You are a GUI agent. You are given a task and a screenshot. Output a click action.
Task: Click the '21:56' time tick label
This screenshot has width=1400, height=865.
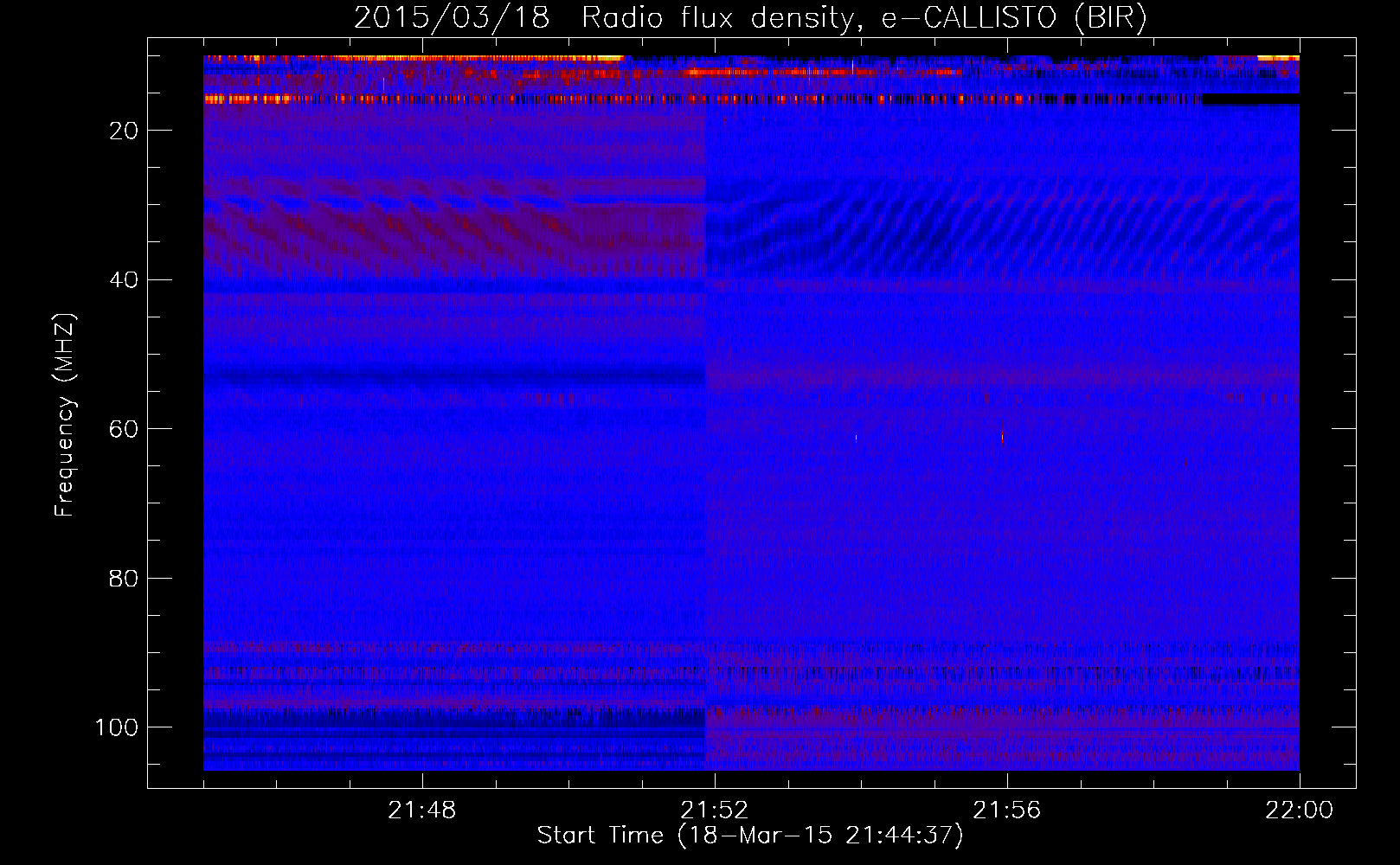pyautogui.click(x=1006, y=811)
